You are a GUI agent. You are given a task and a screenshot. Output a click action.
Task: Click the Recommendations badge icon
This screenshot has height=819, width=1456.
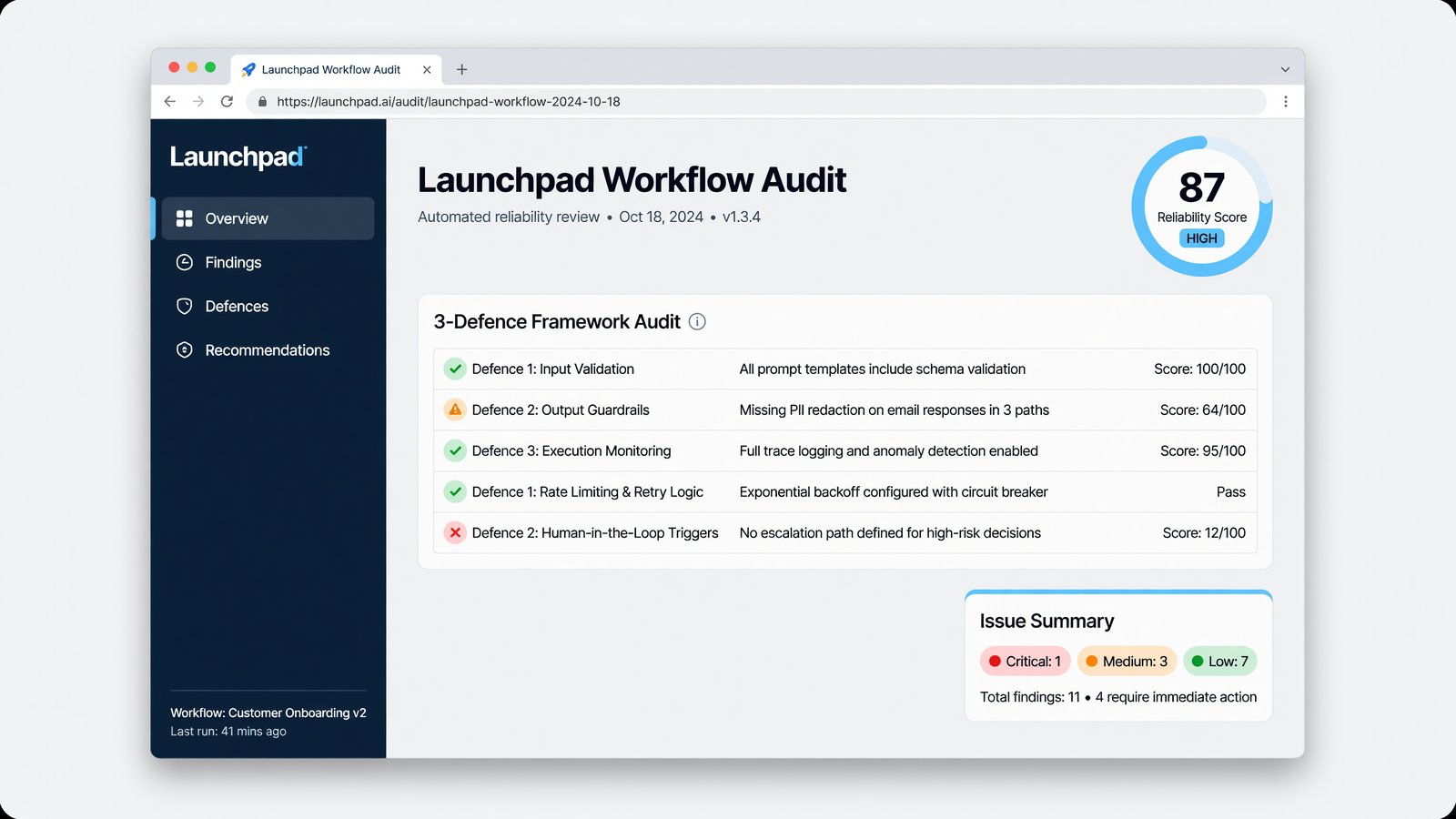[x=185, y=349]
